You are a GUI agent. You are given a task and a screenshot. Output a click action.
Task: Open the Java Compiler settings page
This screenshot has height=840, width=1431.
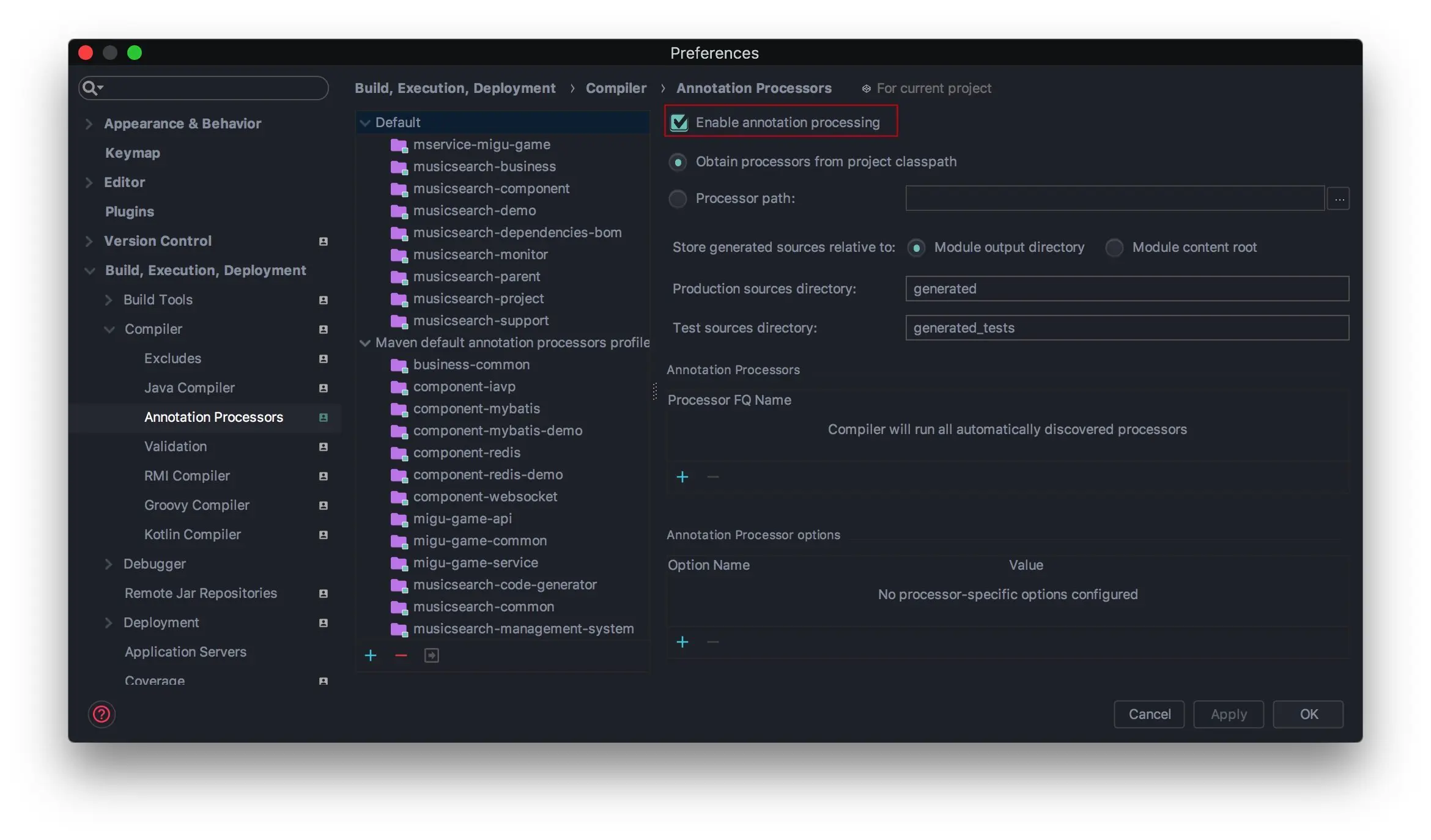[189, 388]
